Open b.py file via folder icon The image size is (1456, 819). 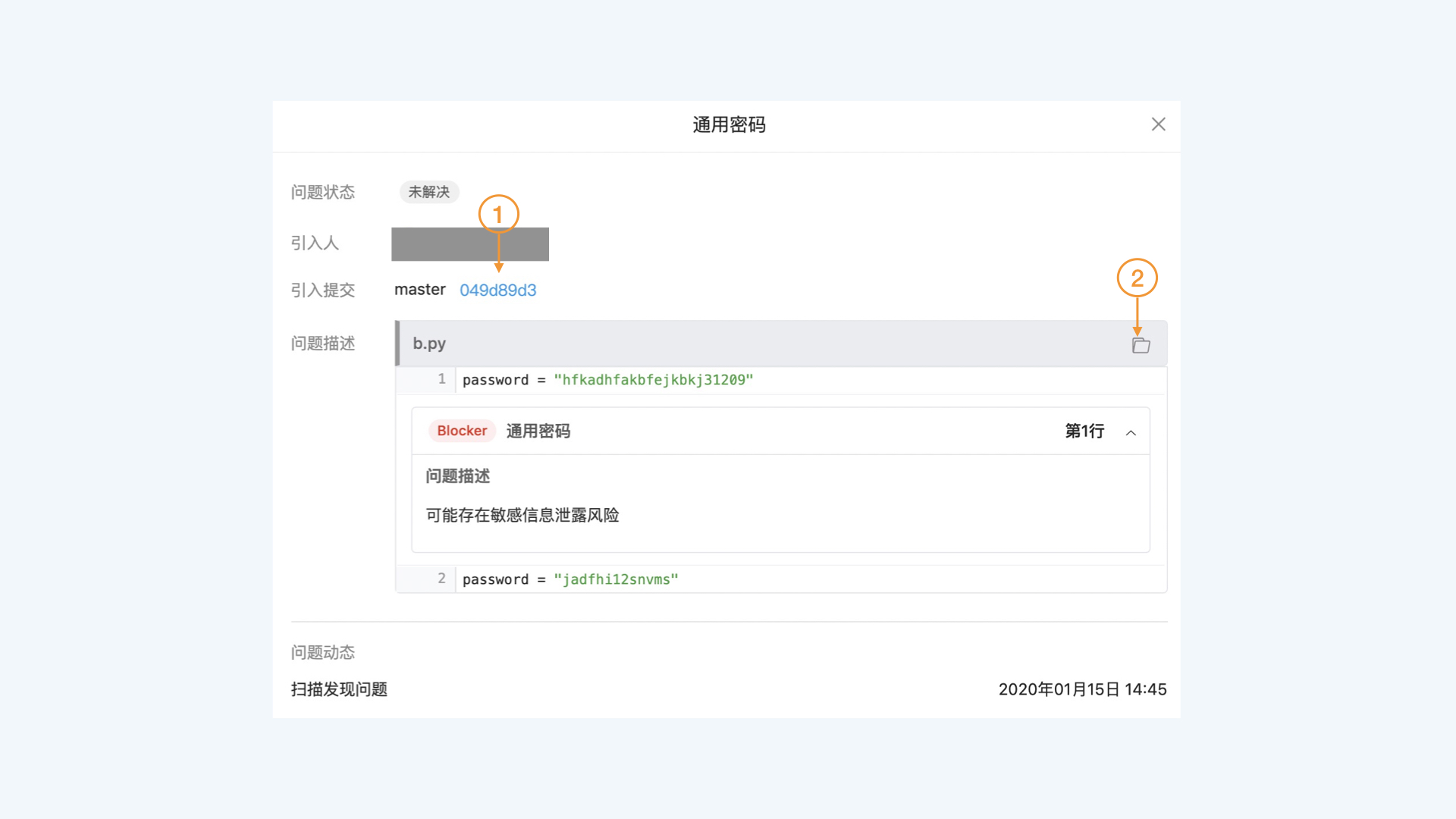(1141, 346)
